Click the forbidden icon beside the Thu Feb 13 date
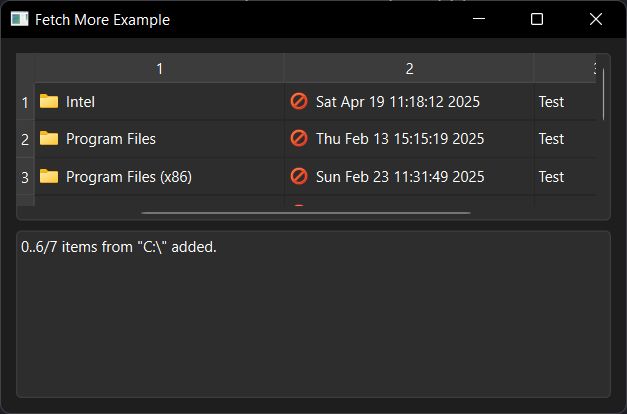The height and width of the screenshot is (414, 627). click(299, 138)
